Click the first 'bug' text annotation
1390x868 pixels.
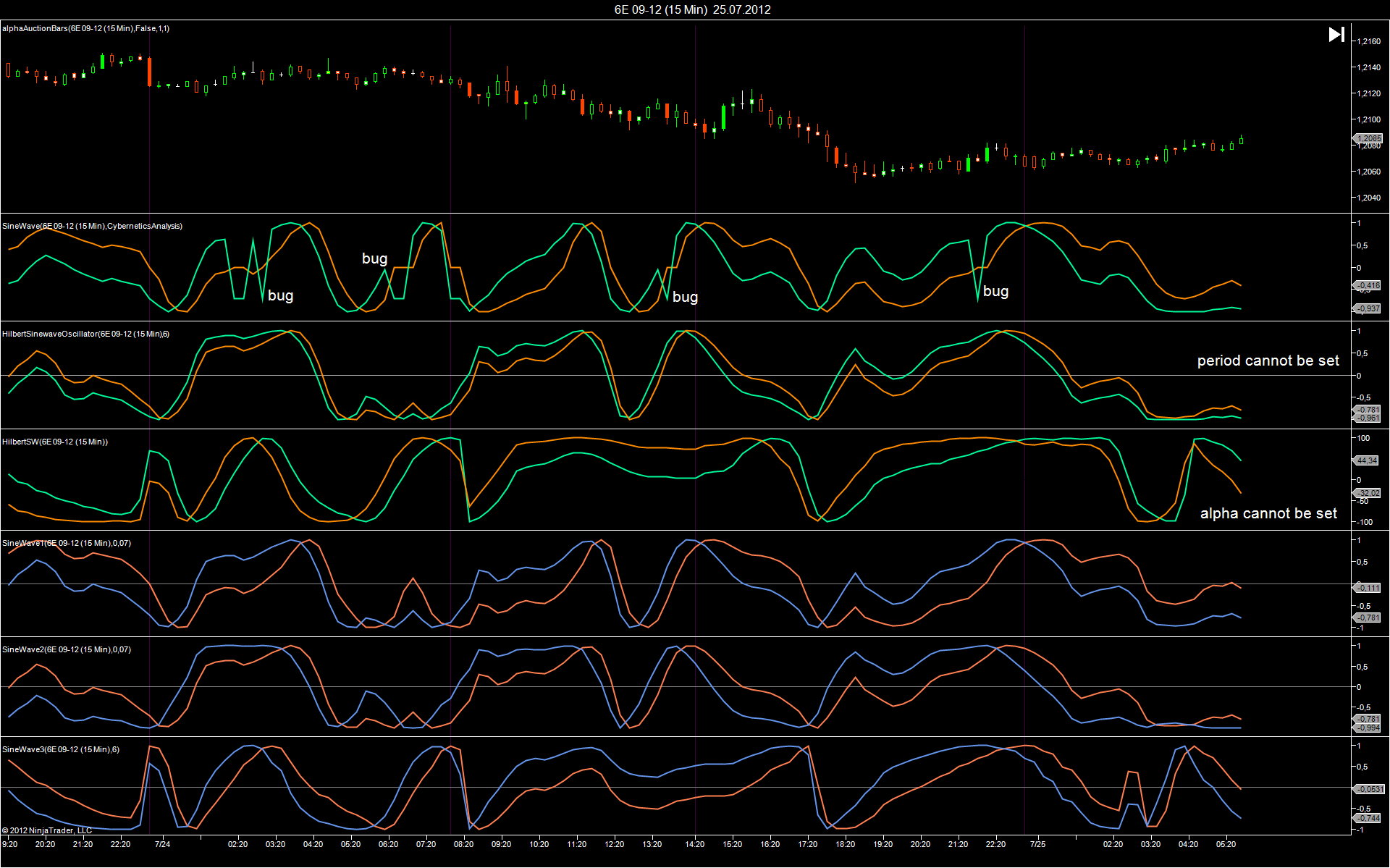coord(280,295)
